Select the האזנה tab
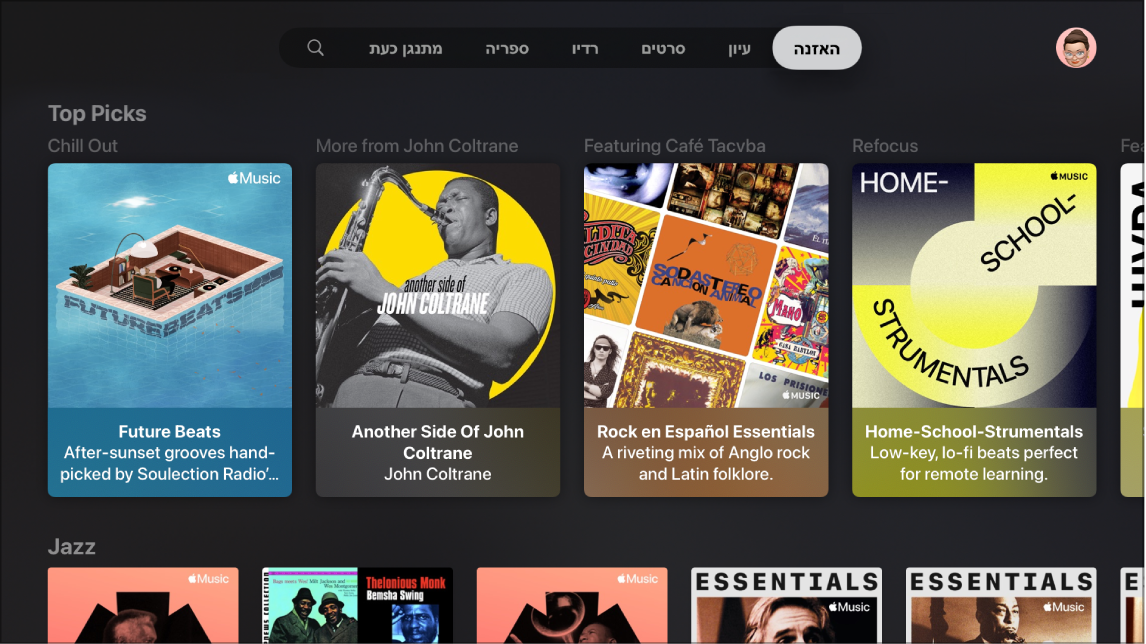Viewport: 1146px width, 644px height. coord(816,48)
